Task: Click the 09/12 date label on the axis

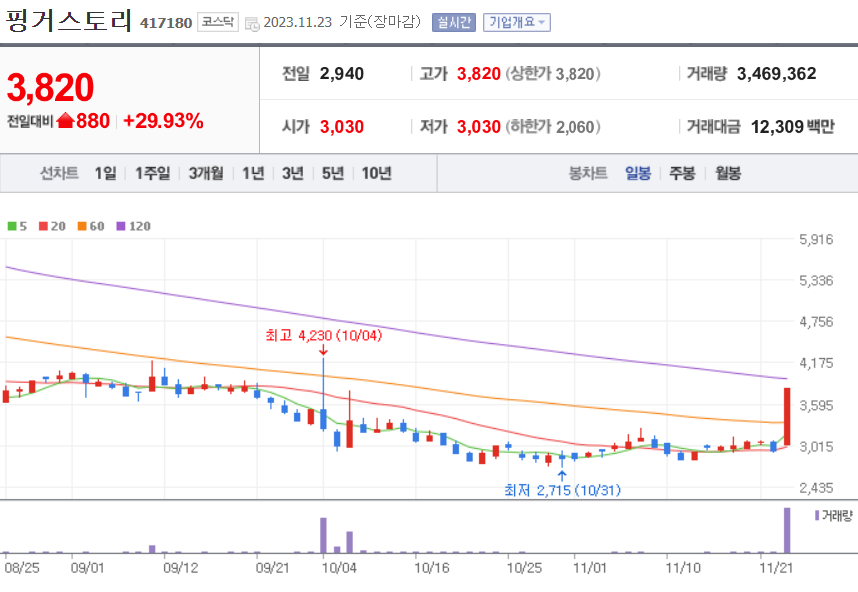Action: (x=181, y=568)
